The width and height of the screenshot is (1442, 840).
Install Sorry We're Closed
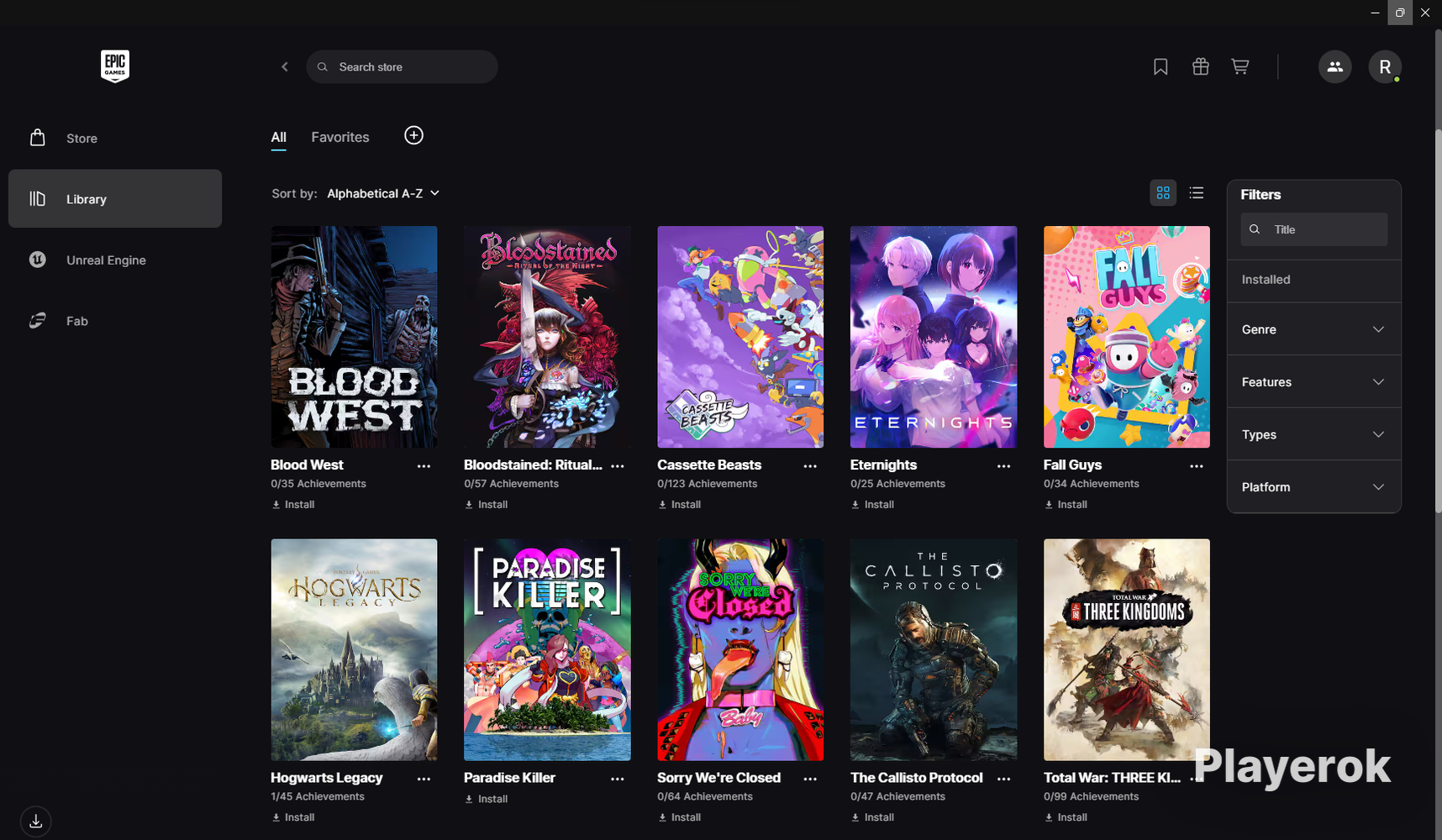[x=680, y=817]
